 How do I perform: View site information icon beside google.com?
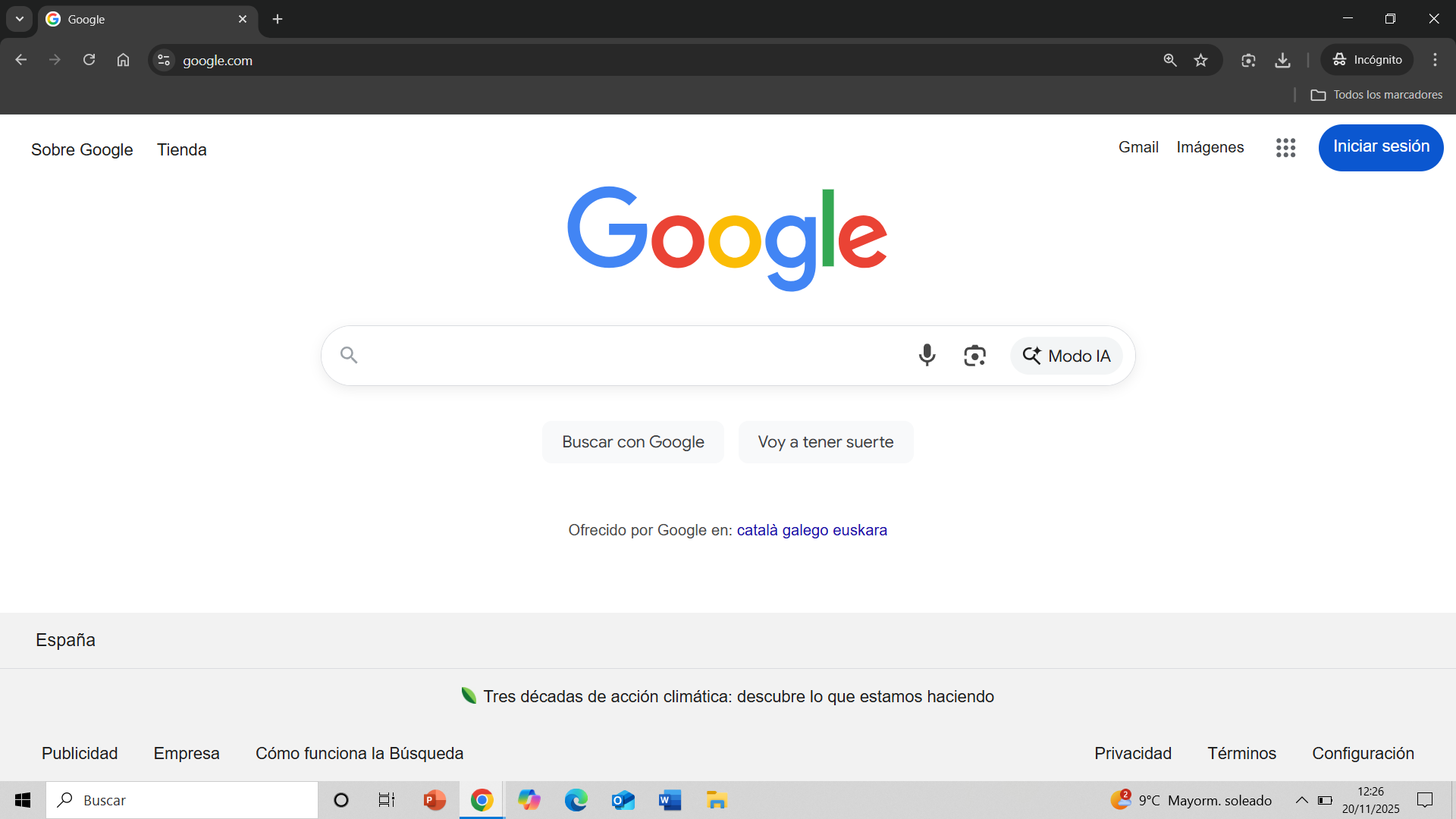click(x=163, y=60)
